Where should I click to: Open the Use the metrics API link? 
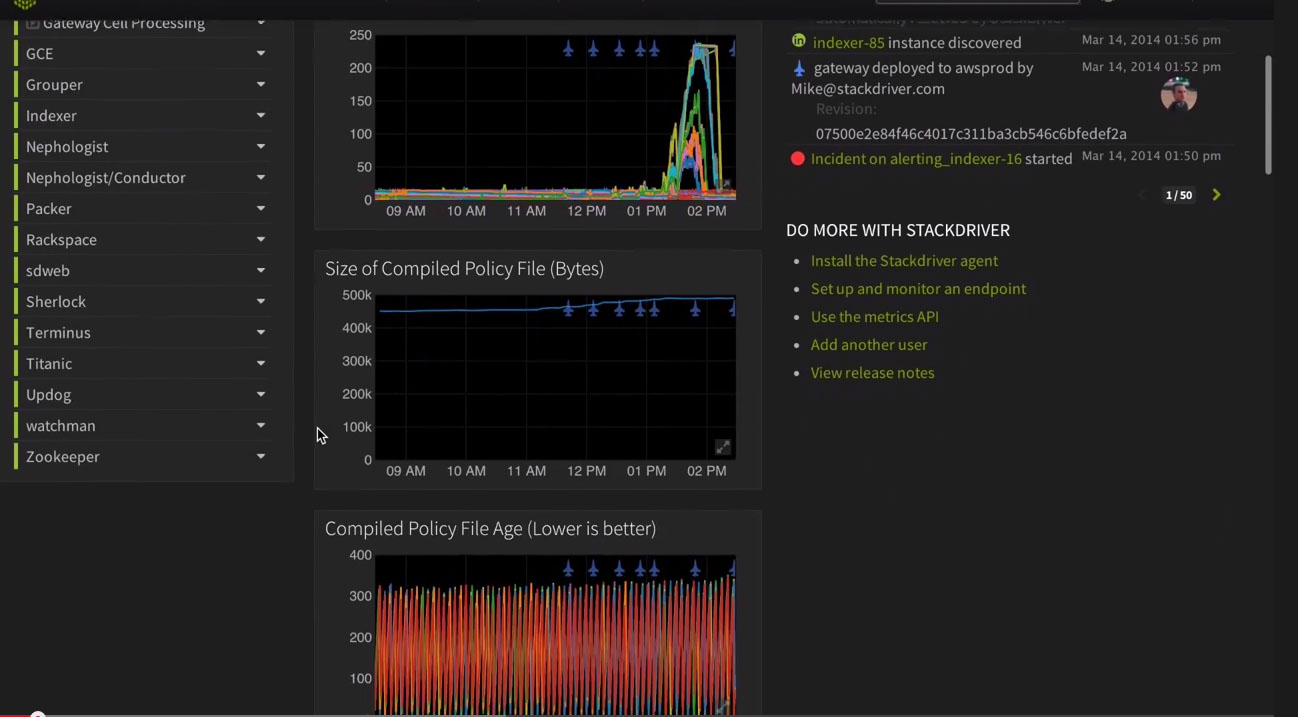(x=874, y=316)
